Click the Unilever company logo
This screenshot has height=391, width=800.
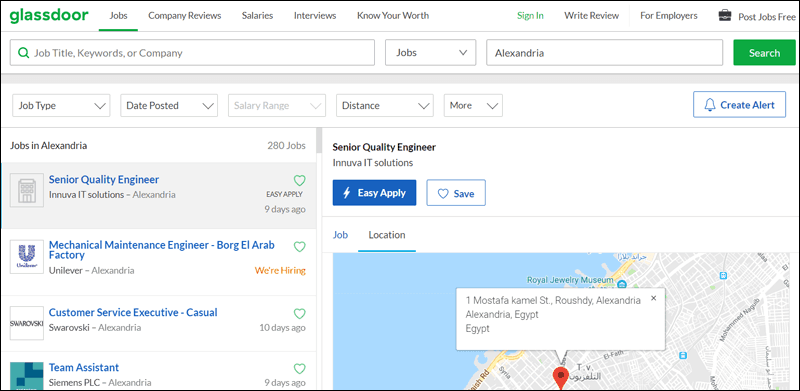pos(27,257)
